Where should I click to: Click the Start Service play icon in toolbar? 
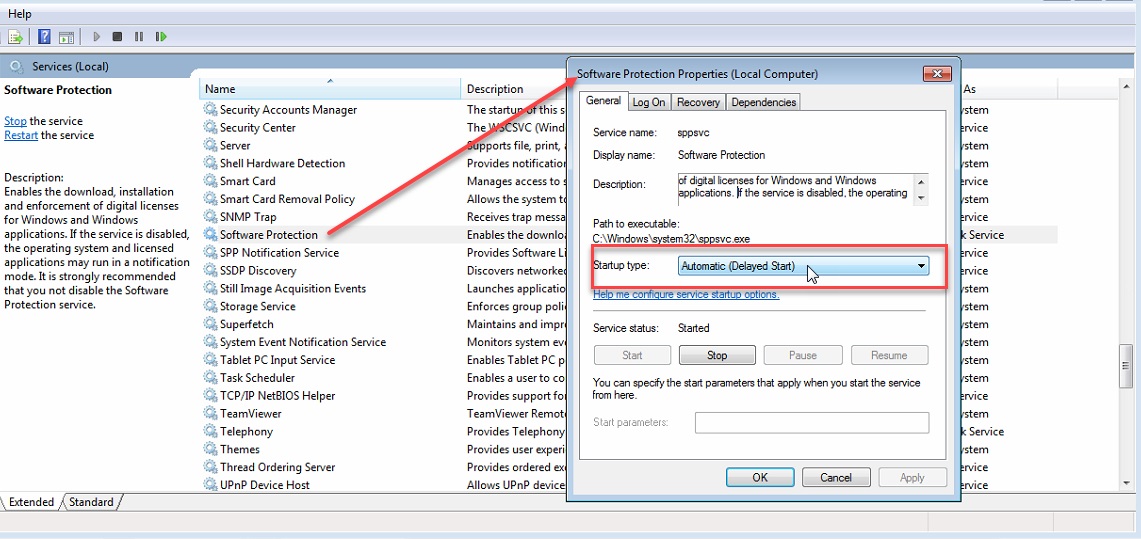click(97, 36)
